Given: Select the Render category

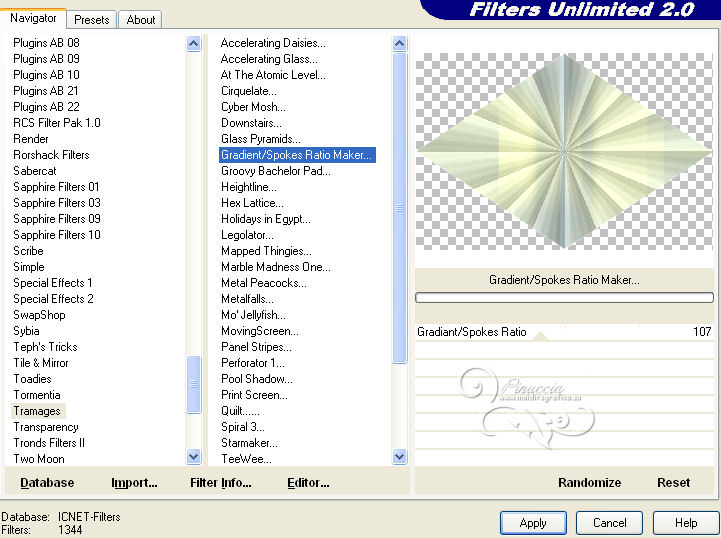Looking at the screenshot, I should click(31, 139).
